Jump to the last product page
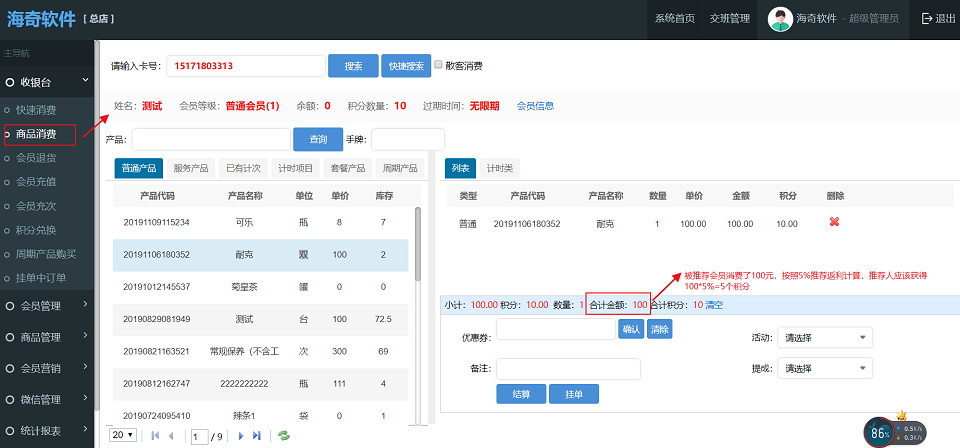Viewport: 960px width, 448px height. pos(257,436)
